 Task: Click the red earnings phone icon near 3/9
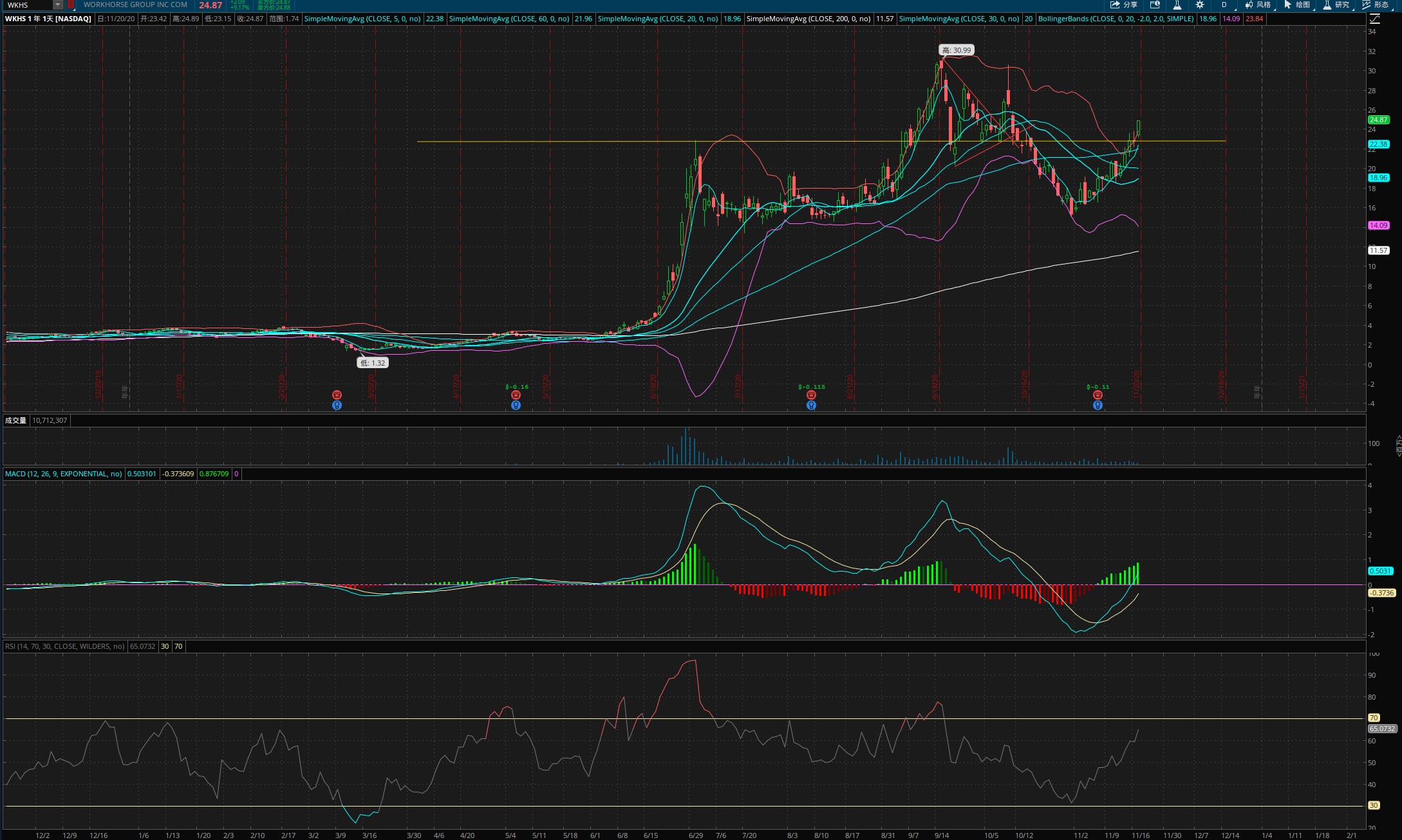tap(337, 395)
